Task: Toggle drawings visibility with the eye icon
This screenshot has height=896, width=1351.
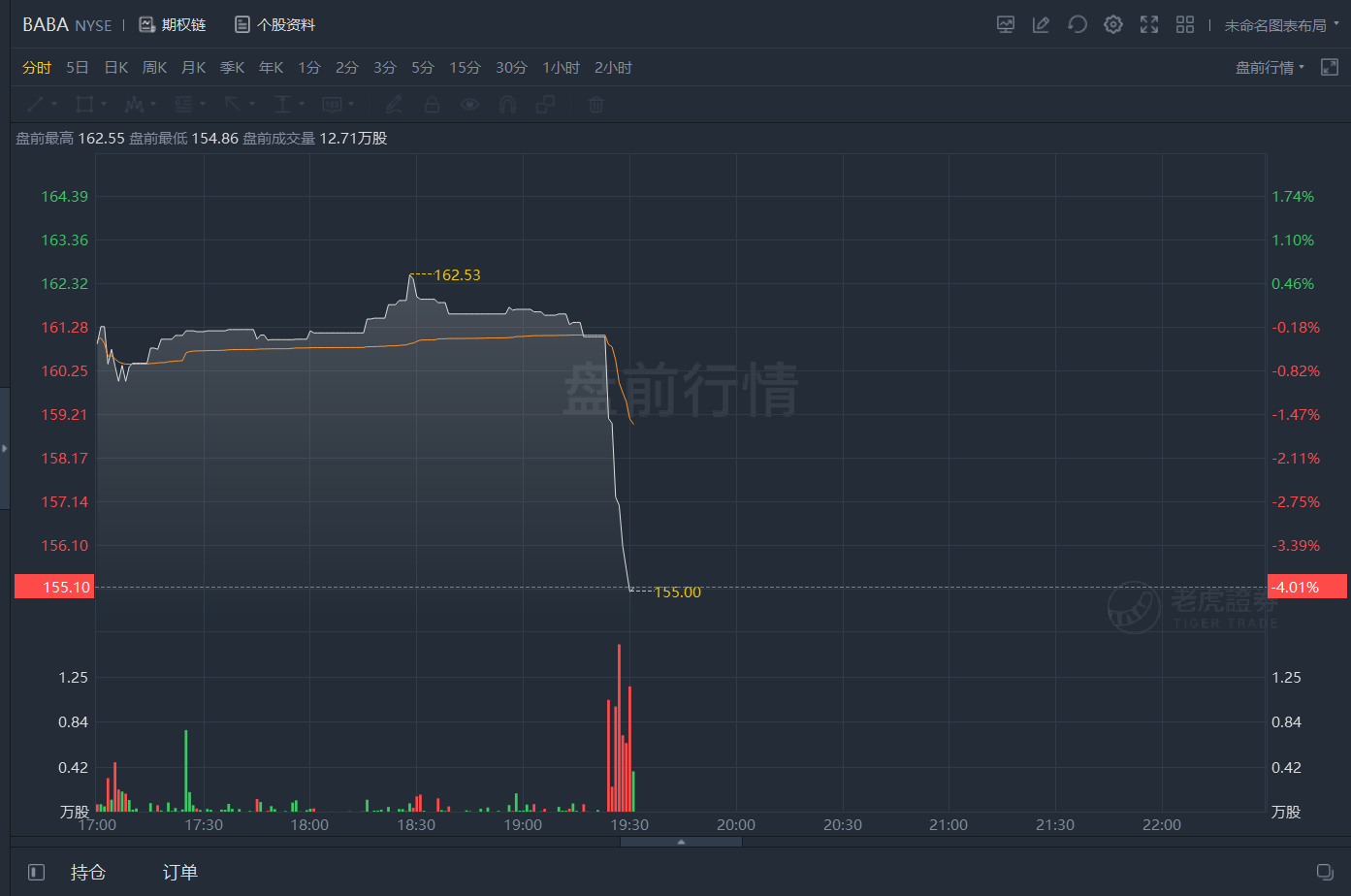Action: pos(470,104)
